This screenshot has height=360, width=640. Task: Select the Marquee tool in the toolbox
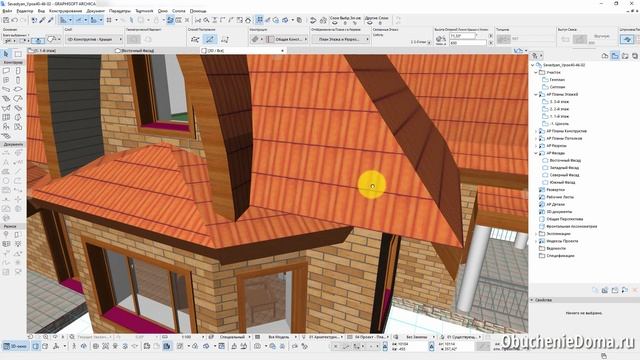tap(18, 54)
